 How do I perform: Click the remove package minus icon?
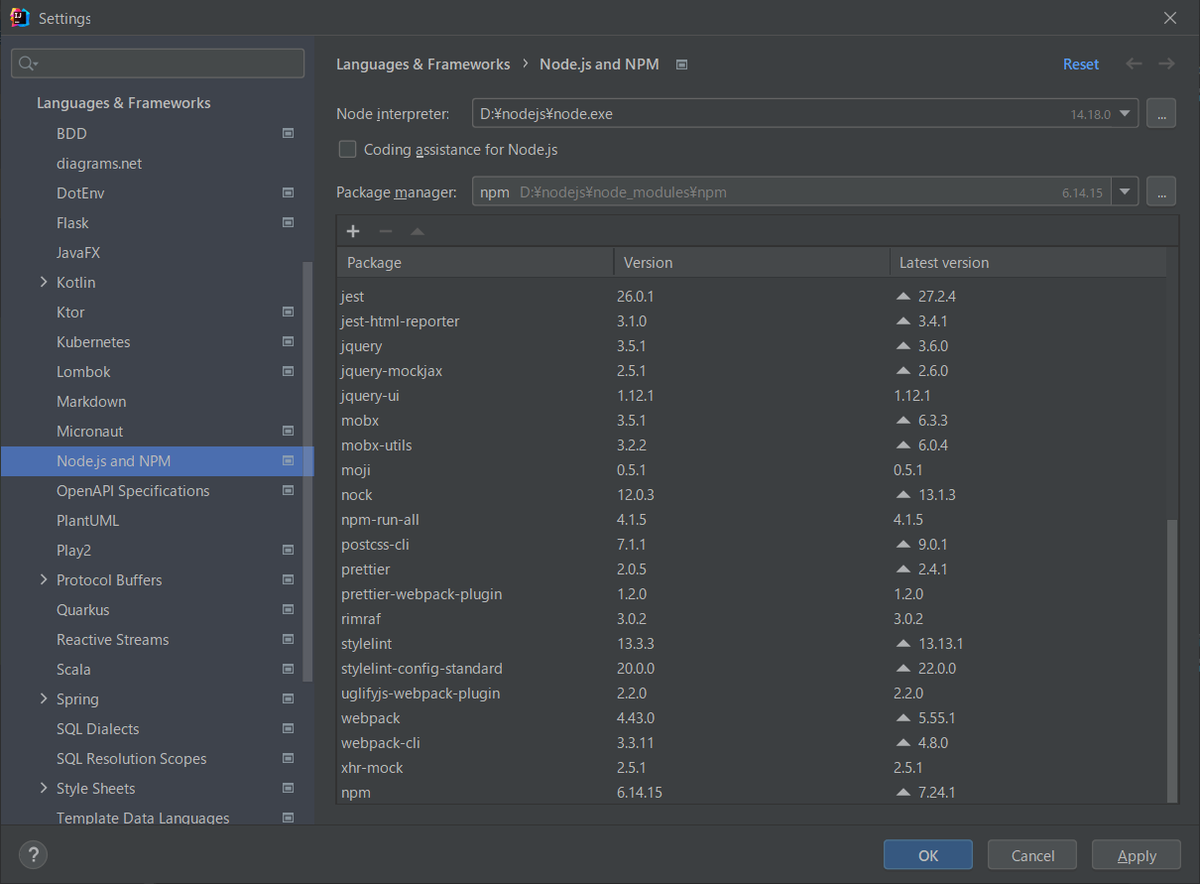coord(385,231)
